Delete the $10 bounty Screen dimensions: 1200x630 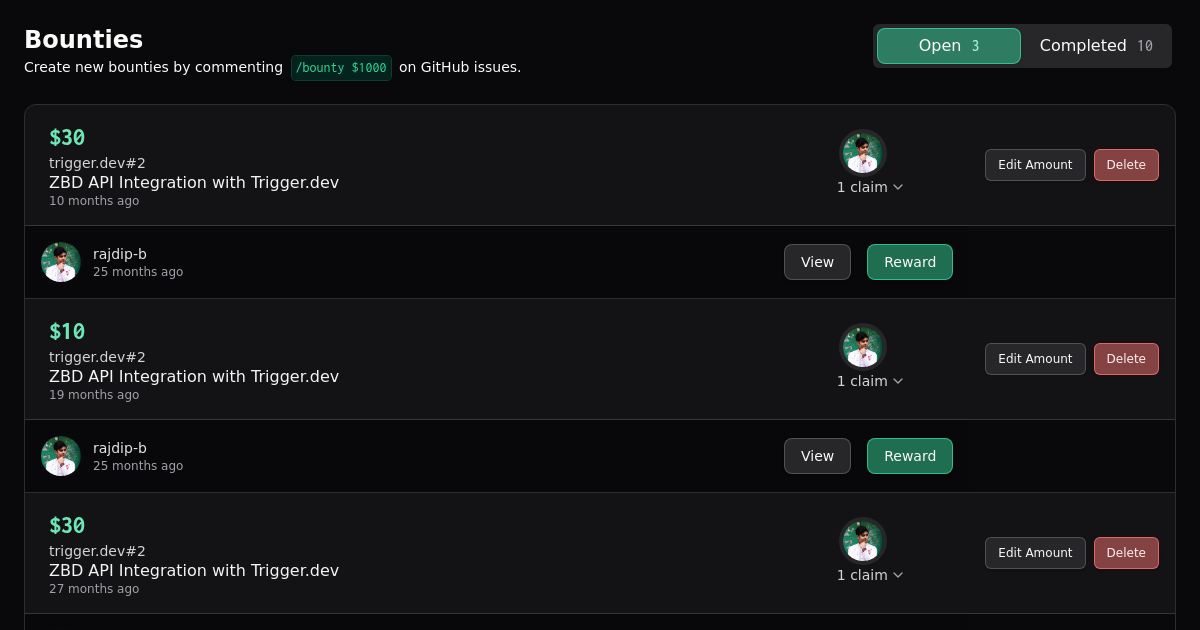1126,359
